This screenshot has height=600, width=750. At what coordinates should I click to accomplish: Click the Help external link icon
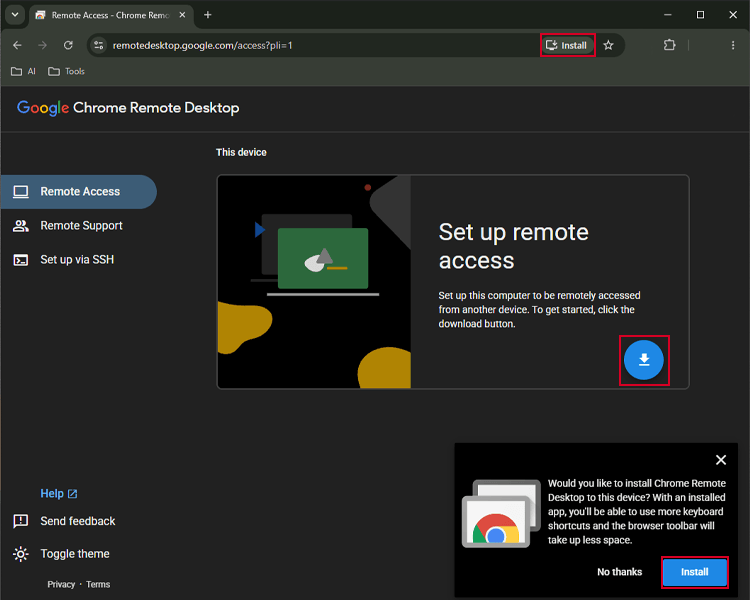pos(72,494)
